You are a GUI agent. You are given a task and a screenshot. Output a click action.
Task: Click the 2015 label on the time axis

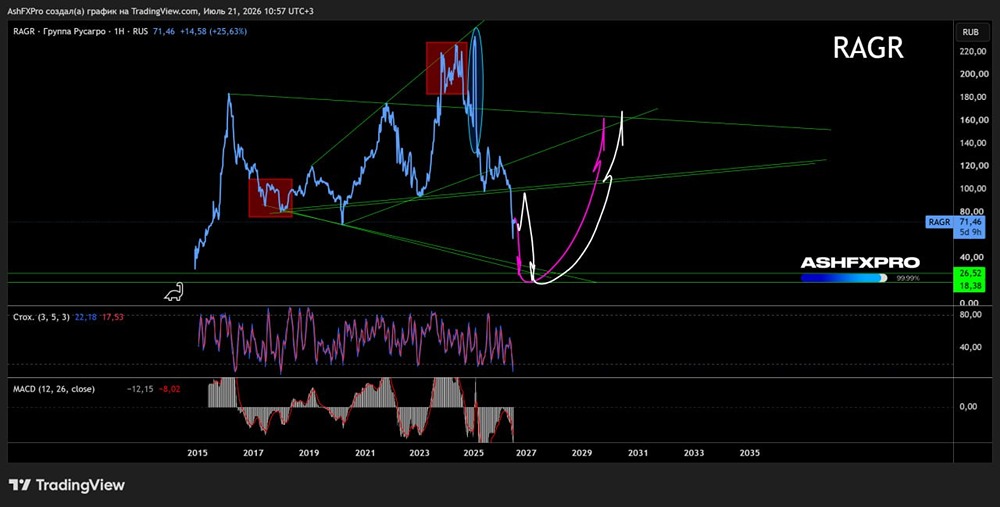197,453
